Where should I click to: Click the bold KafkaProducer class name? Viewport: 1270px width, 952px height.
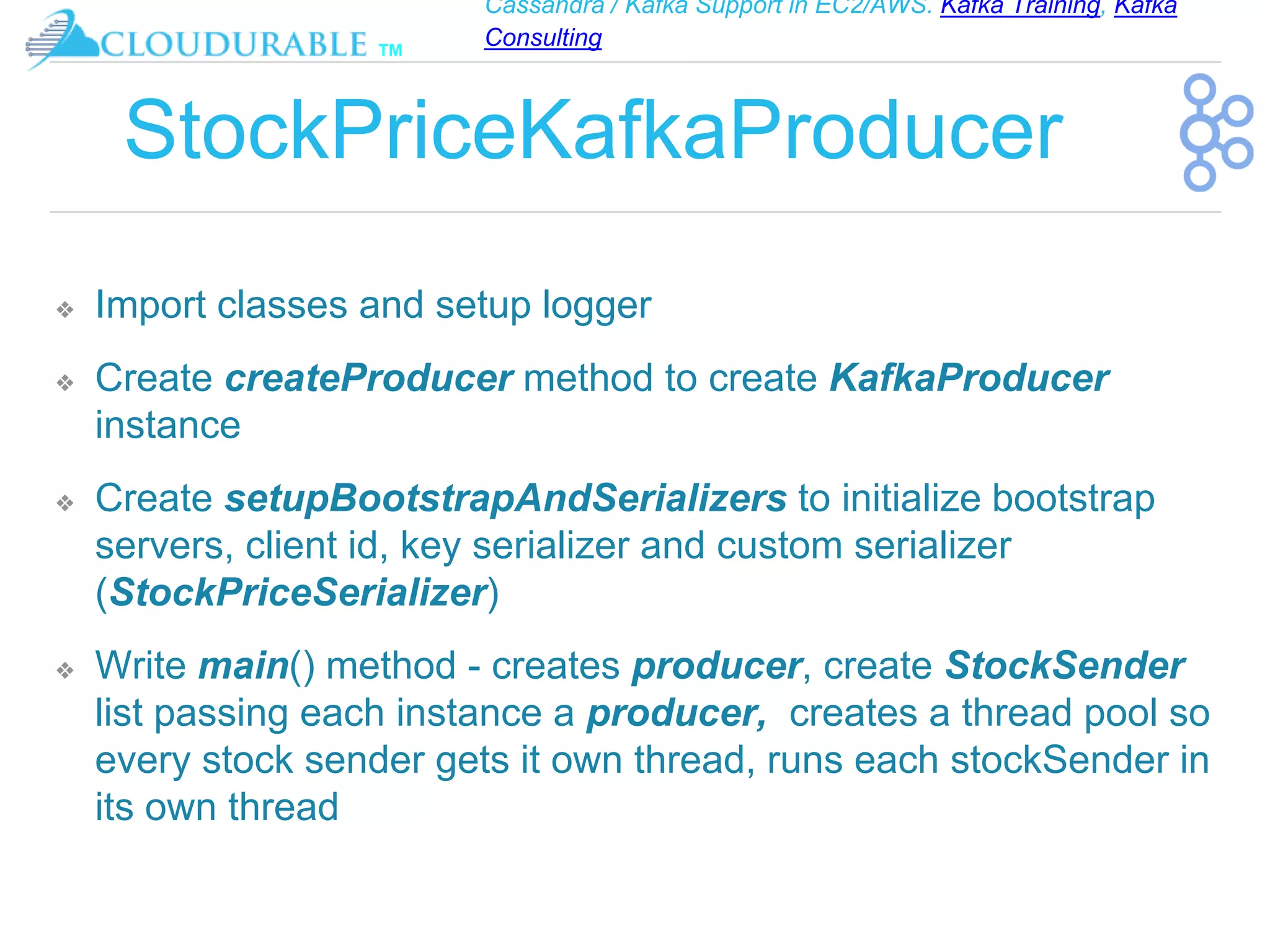pyautogui.click(x=969, y=377)
